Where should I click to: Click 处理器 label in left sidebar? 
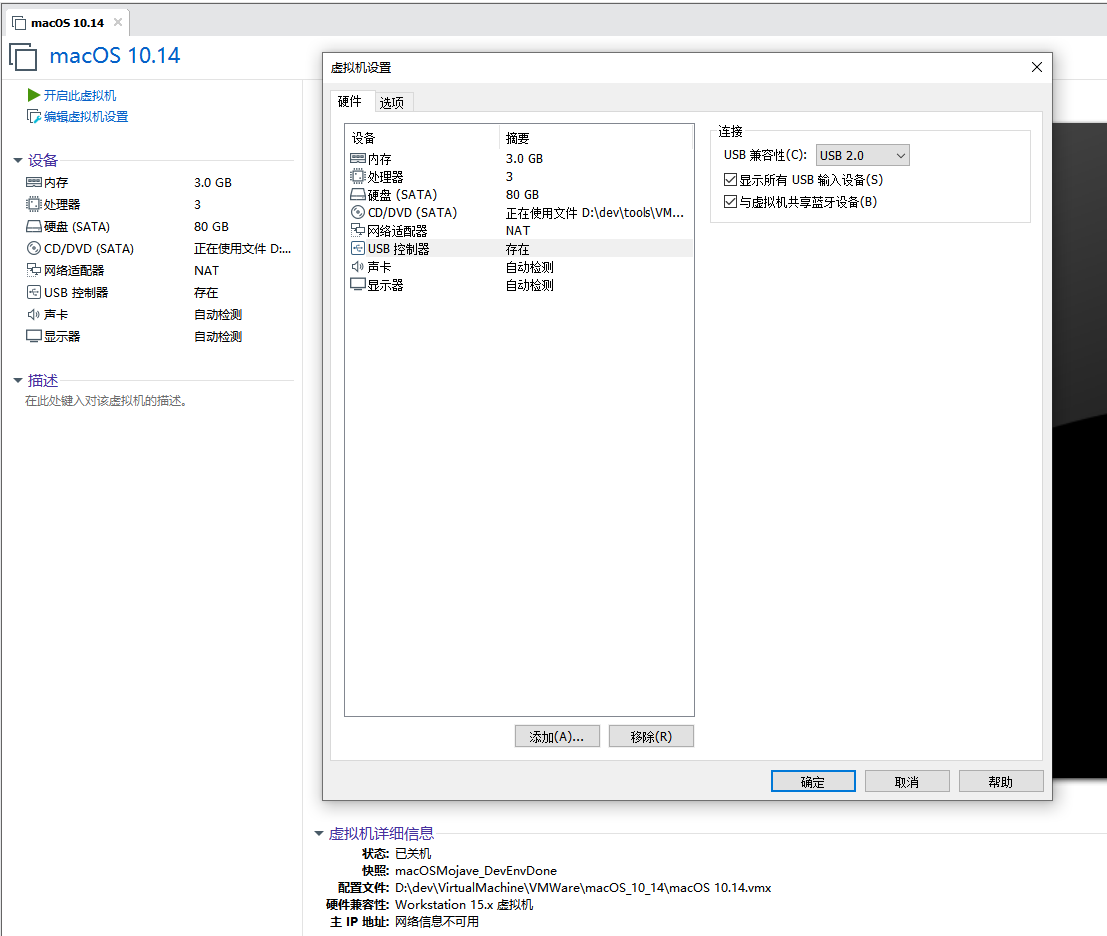[x=62, y=205]
